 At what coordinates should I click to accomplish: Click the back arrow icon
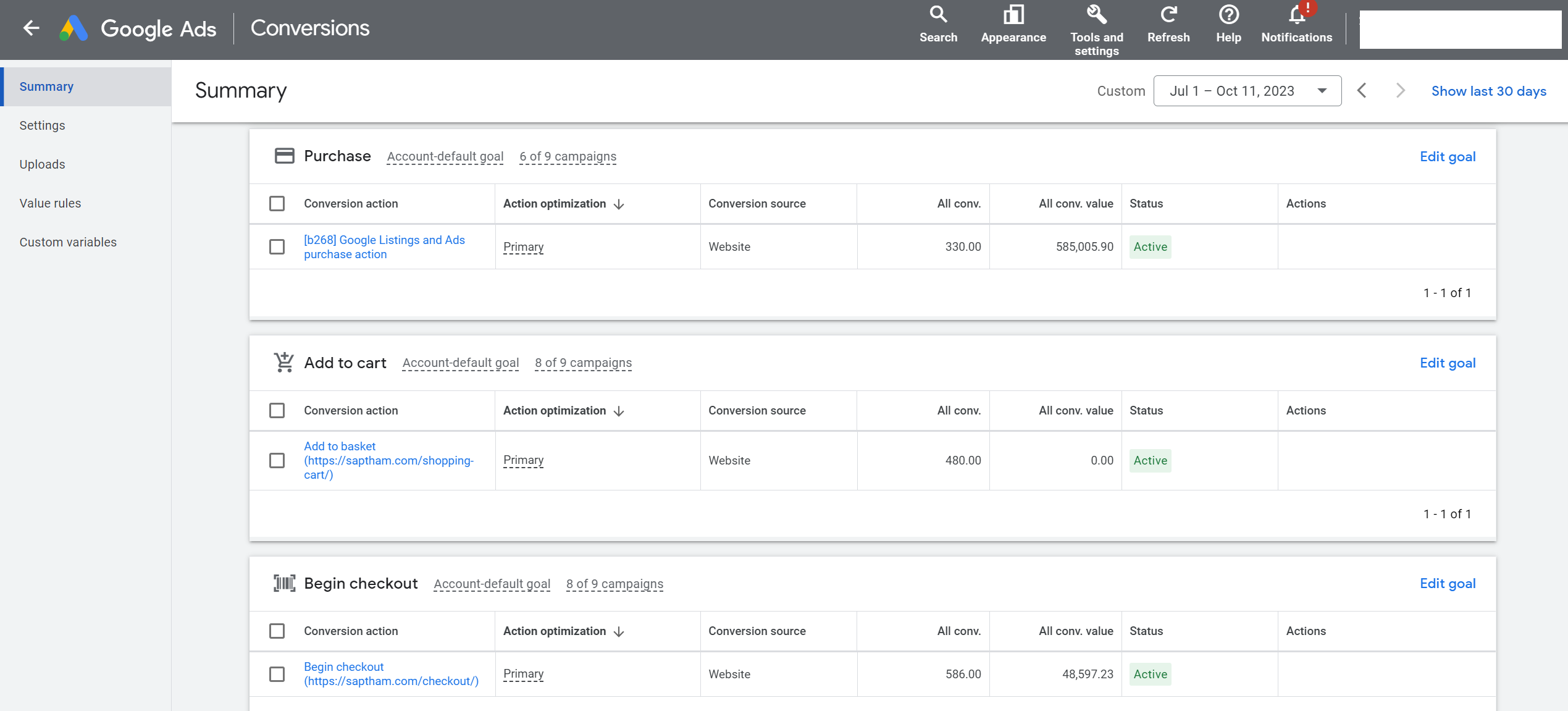31,28
